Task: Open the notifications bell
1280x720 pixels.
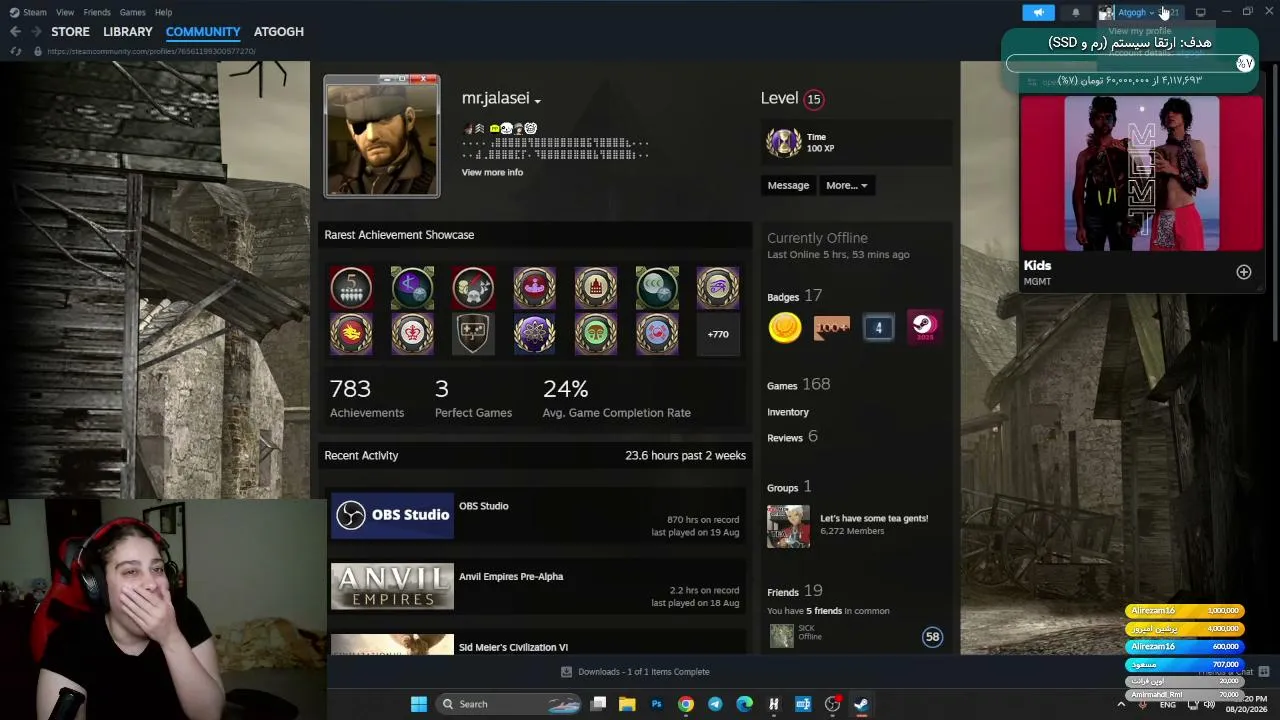Action: point(1076,12)
